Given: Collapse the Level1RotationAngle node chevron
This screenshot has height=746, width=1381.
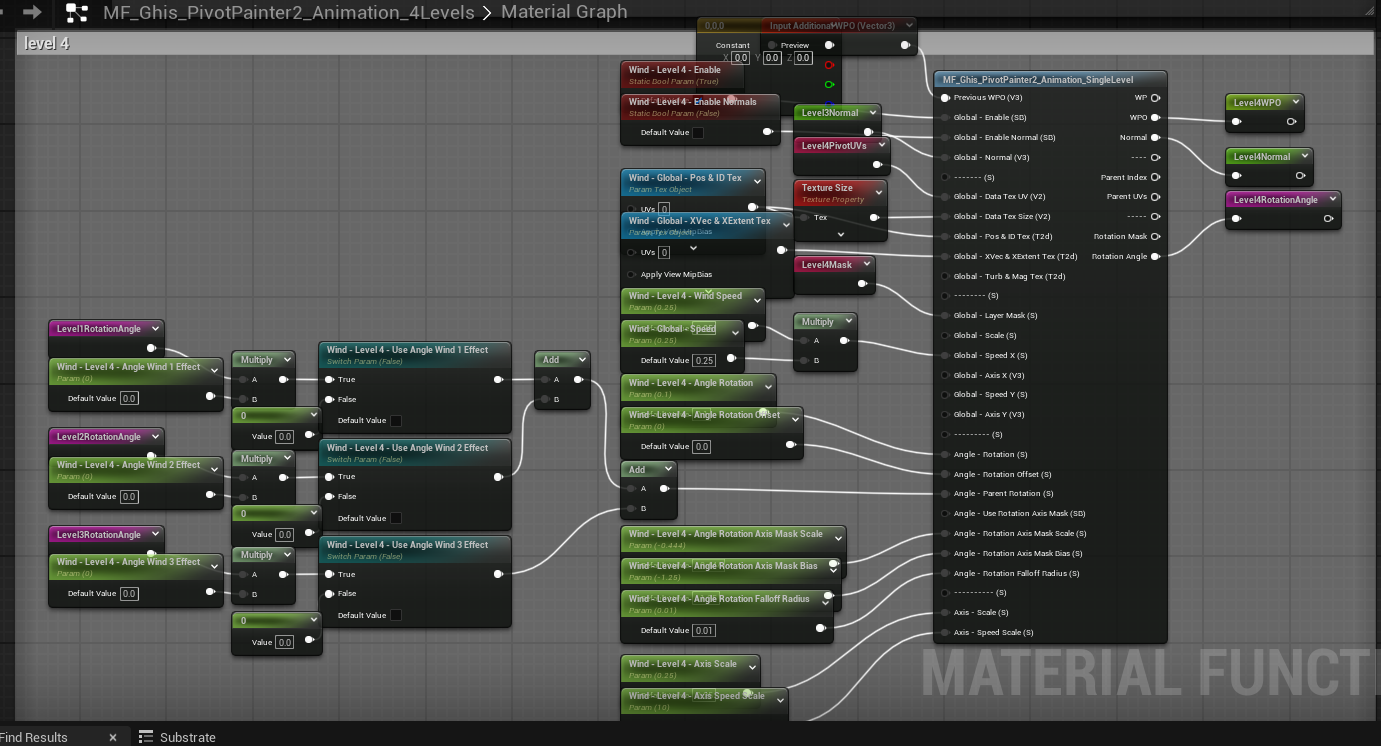Looking at the screenshot, I should [156, 329].
